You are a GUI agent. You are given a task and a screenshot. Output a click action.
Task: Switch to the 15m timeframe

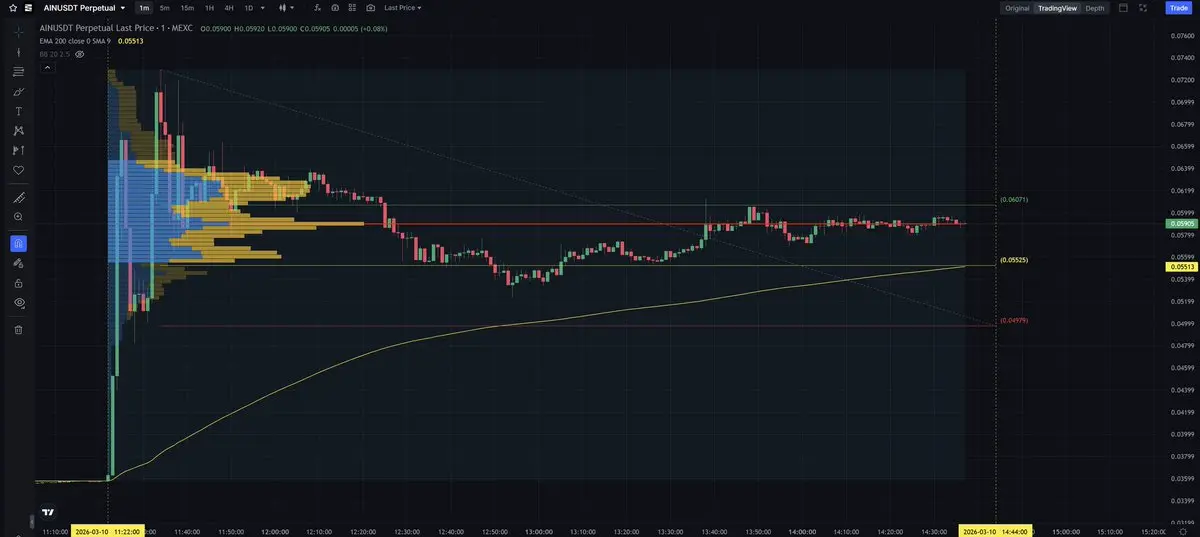point(187,7)
